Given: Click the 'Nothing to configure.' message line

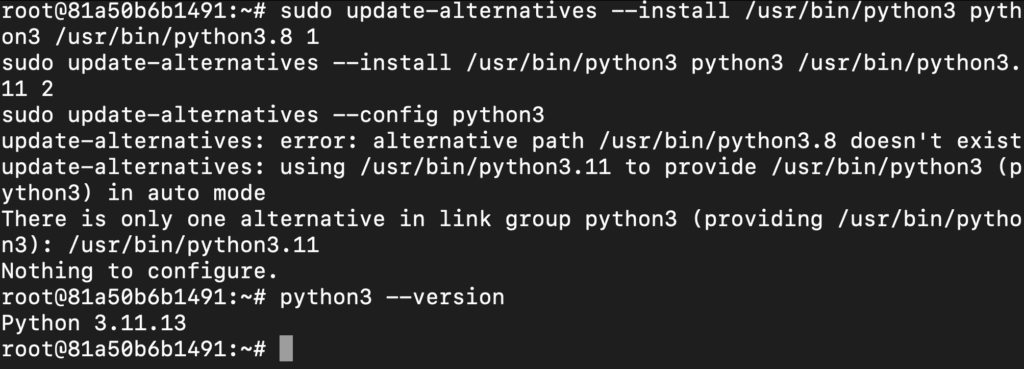Looking at the screenshot, I should (140, 271).
